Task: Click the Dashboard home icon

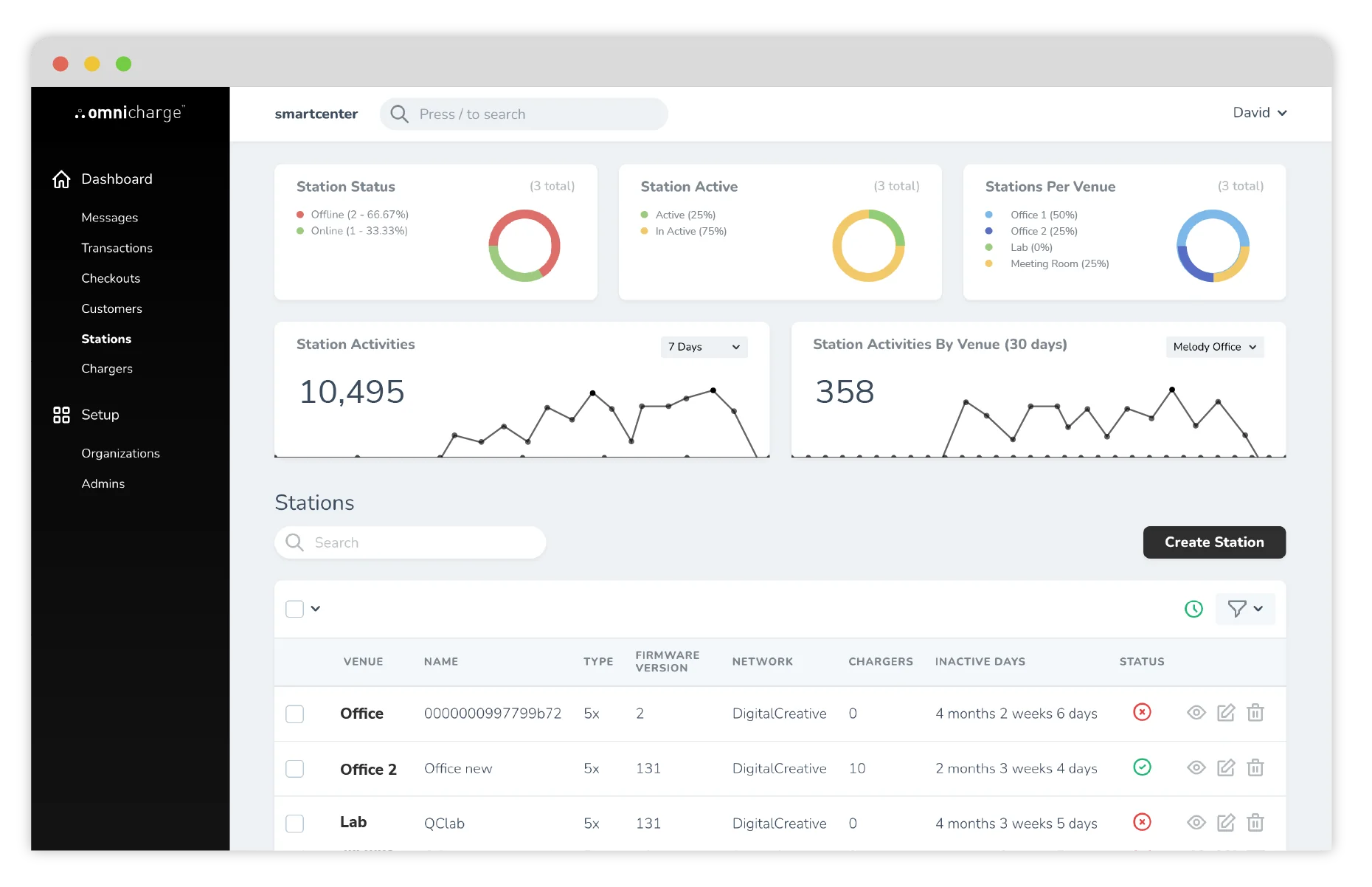Action: (61, 179)
